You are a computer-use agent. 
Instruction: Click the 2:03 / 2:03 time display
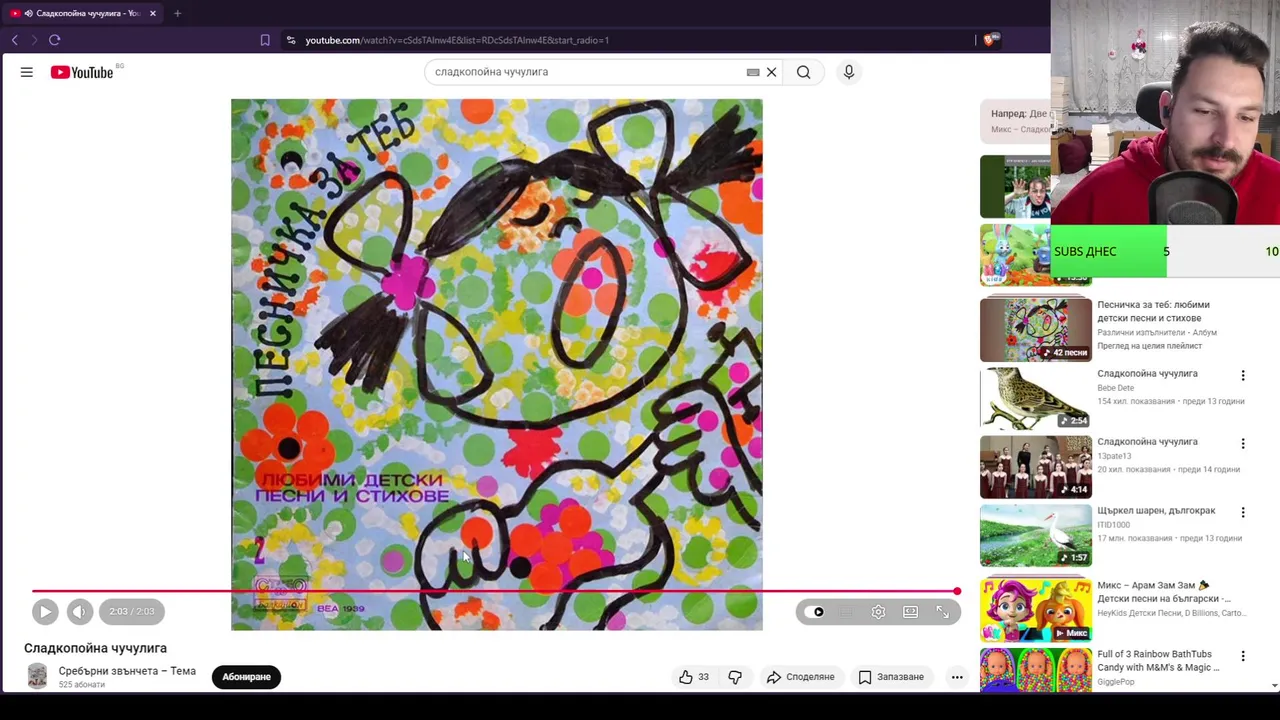point(132,612)
